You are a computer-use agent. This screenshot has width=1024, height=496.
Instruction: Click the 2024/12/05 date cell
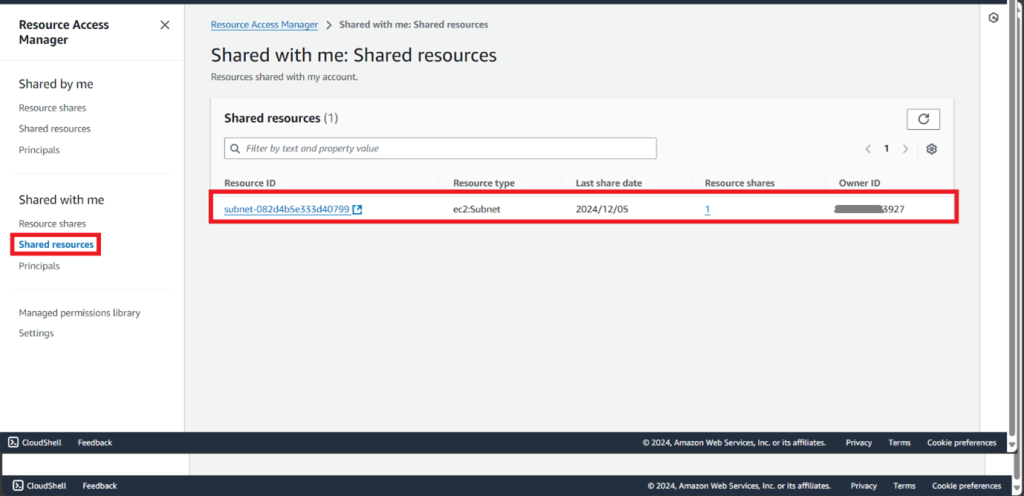601,209
